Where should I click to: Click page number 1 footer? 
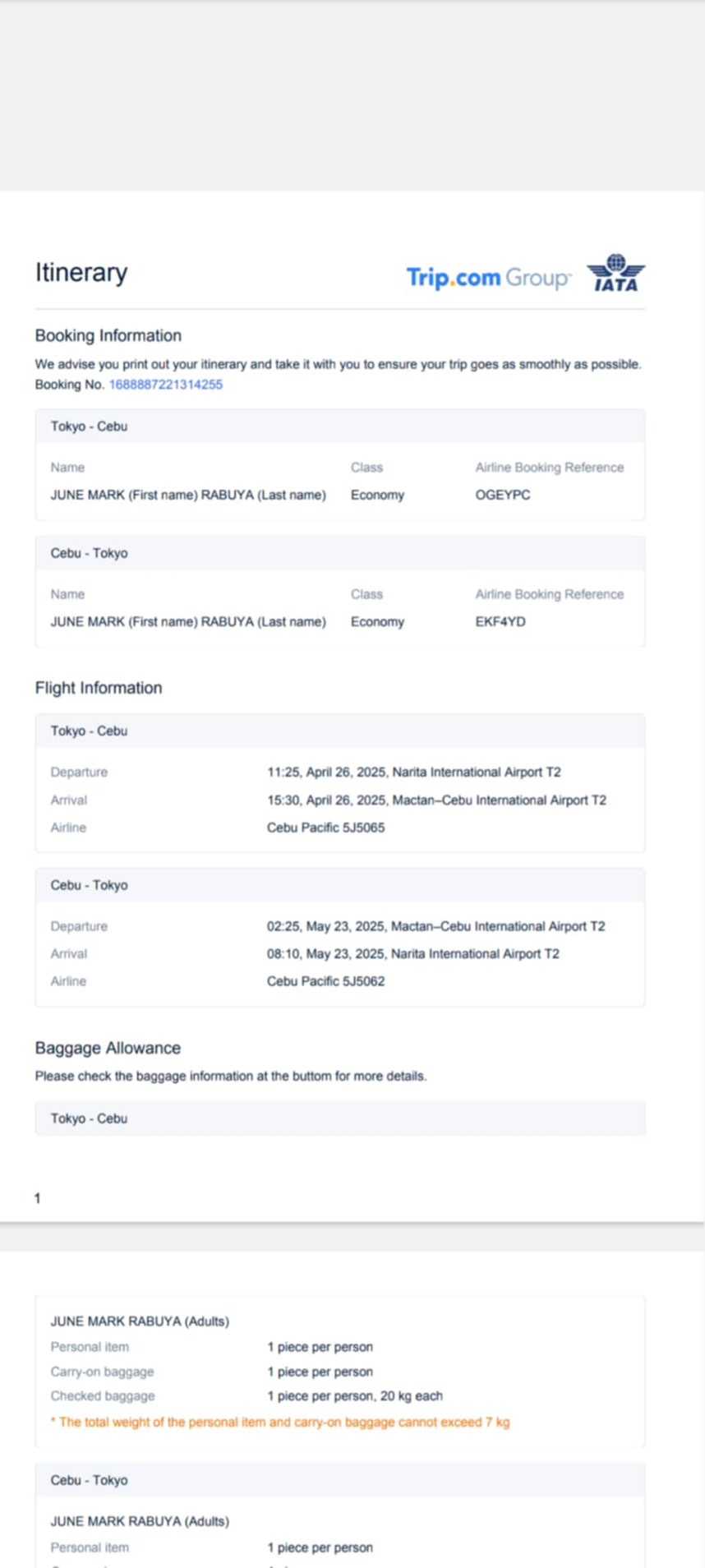point(38,1198)
